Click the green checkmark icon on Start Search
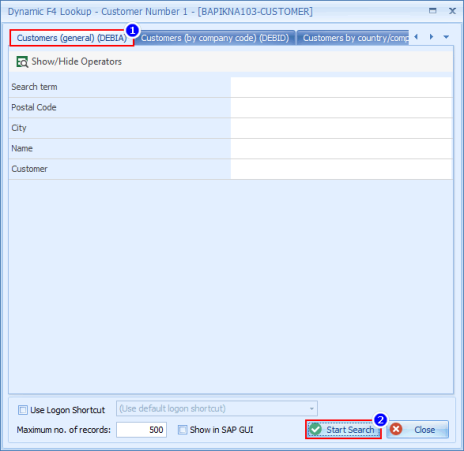Image resolution: width=464 pixels, height=451 pixels. coord(315,429)
